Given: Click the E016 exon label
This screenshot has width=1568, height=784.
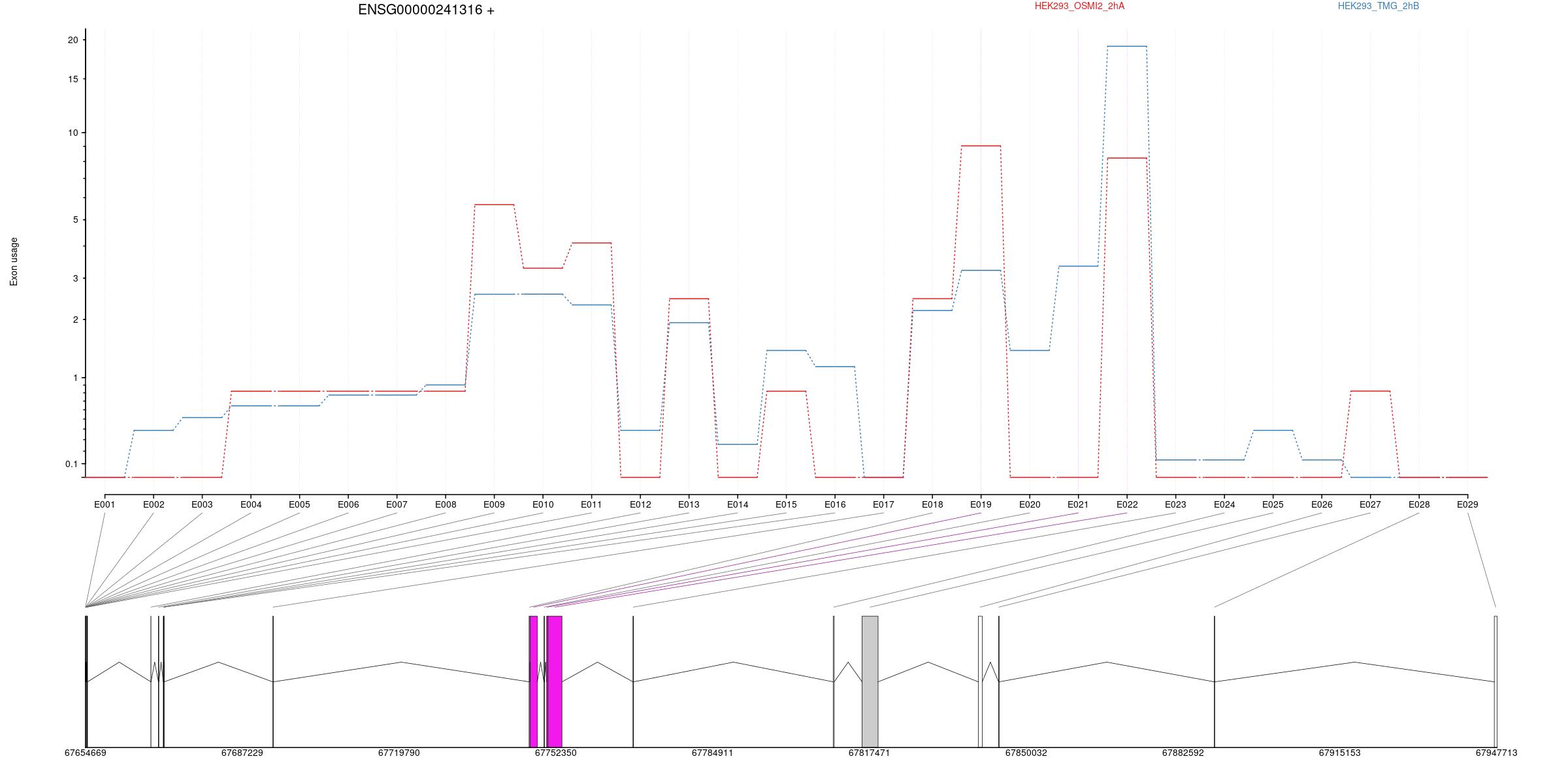Looking at the screenshot, I should point(835,504).
